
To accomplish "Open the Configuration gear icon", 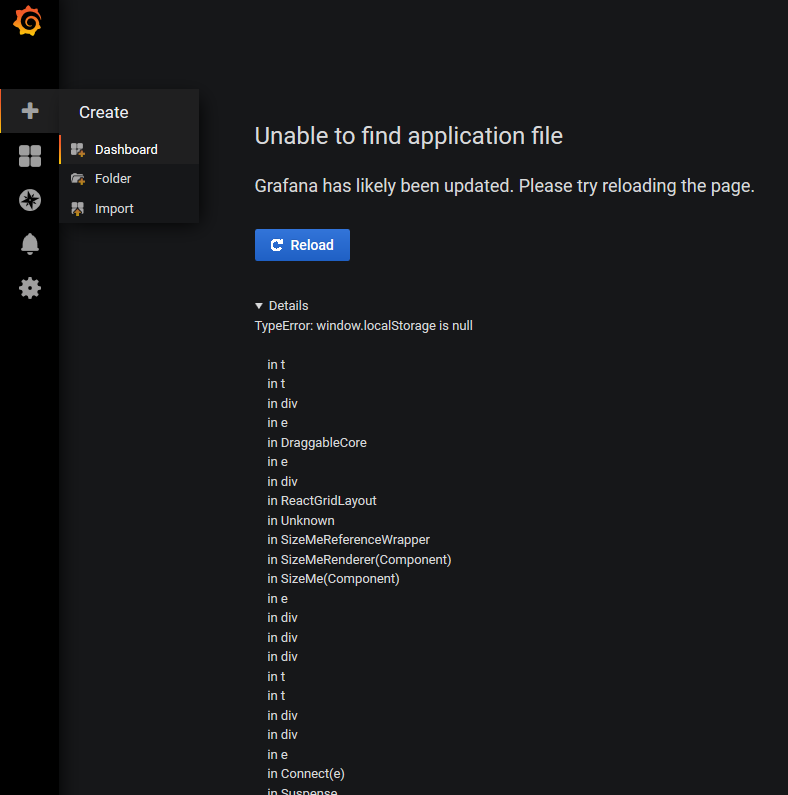I will click(30, 288).
